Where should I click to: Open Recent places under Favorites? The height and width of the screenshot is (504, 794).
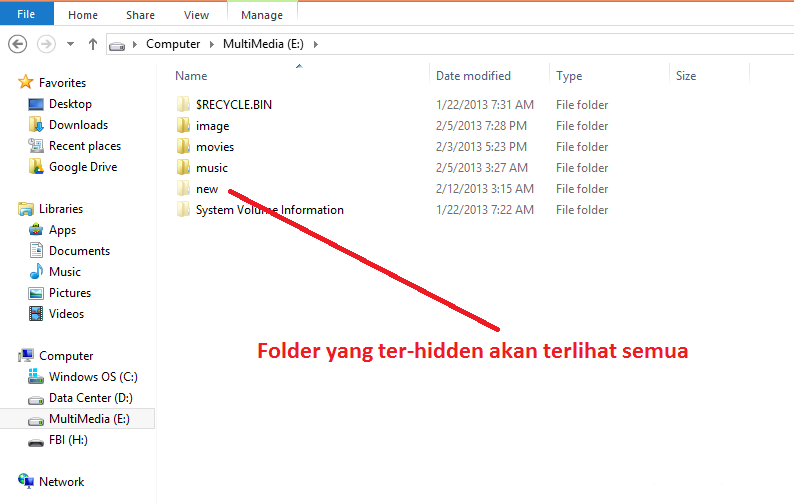coord(85,146)
